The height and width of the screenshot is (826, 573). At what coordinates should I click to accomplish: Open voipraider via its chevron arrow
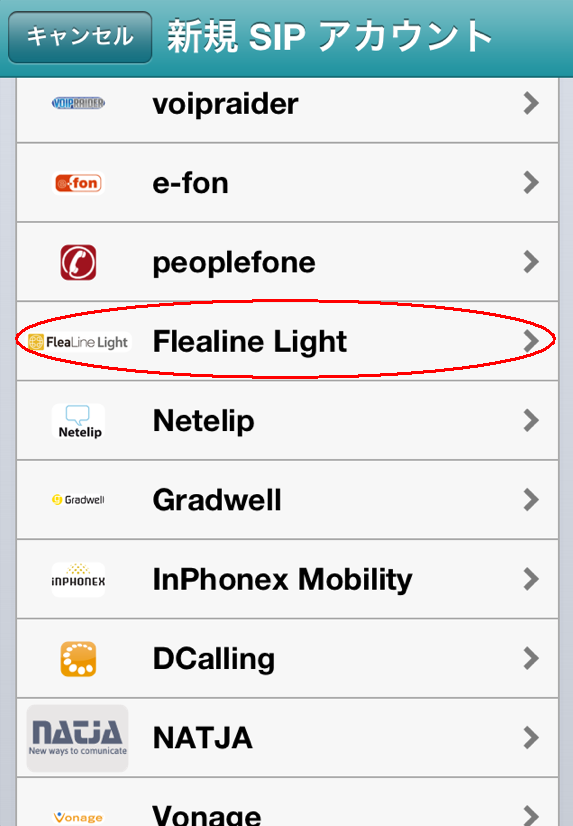click(531, 103)
